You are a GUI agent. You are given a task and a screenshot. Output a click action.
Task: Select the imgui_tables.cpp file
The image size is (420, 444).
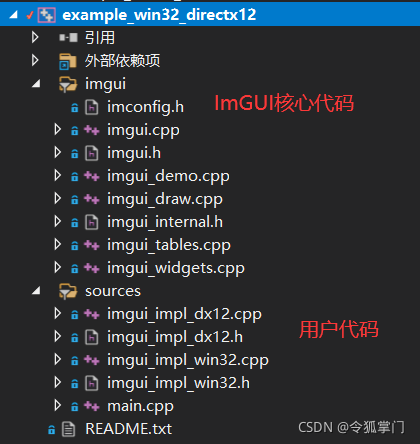coord(169,246)
